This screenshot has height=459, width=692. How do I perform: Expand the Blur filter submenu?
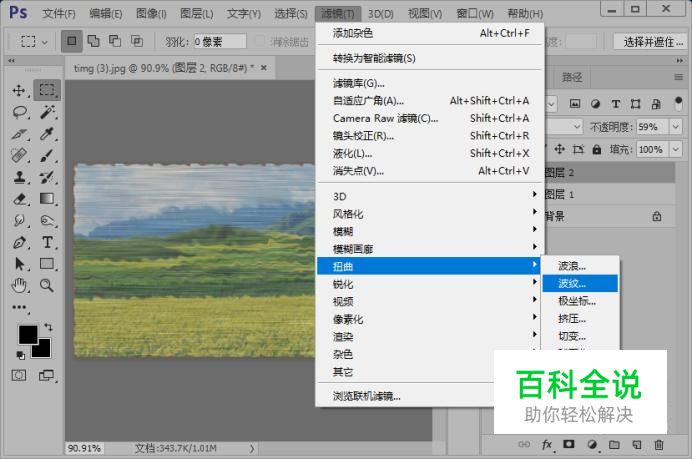(430, 231)
